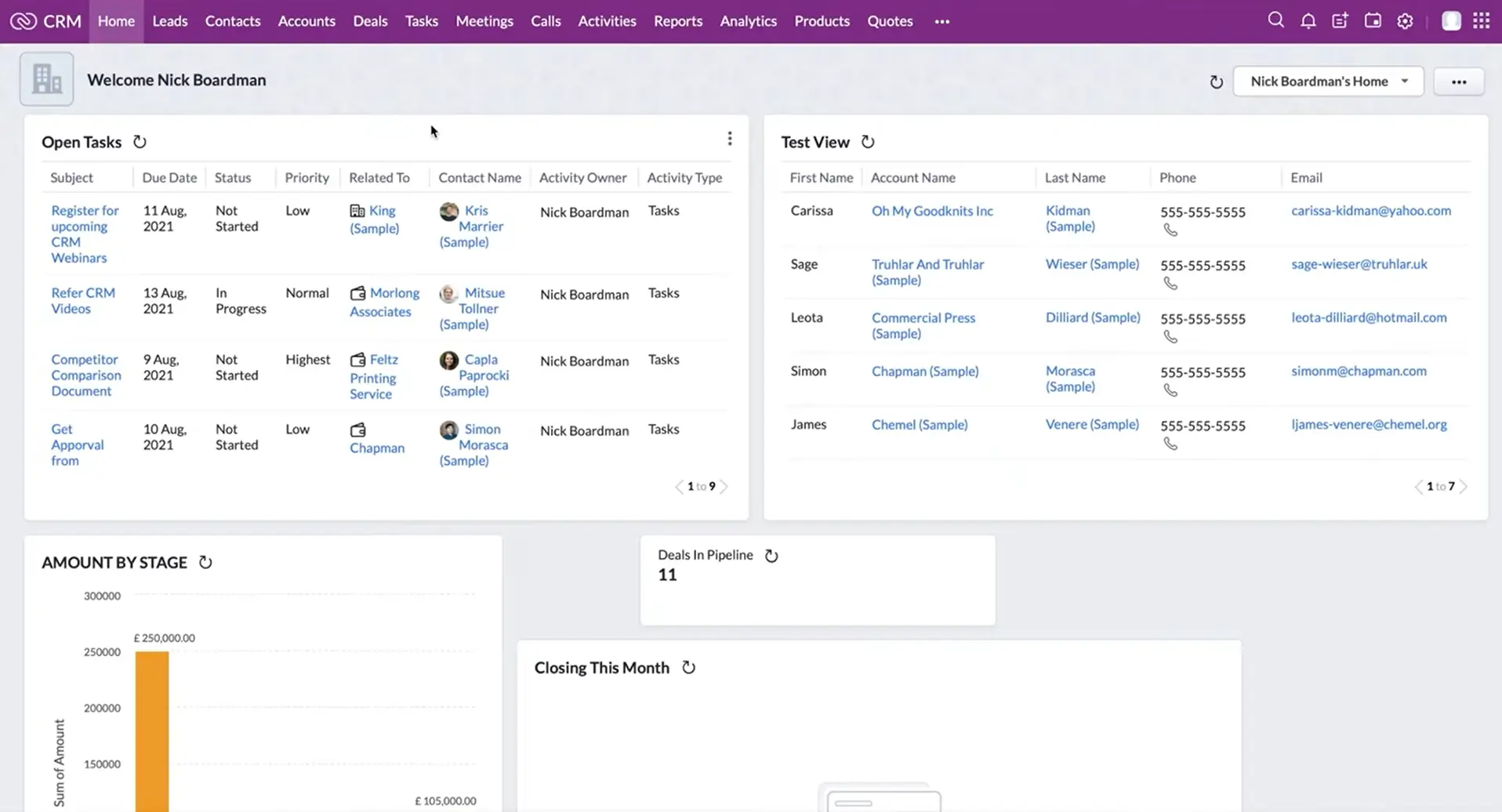Open the settings gear icon
The image size is (1502, 812).
click(x=1405, y=21)
